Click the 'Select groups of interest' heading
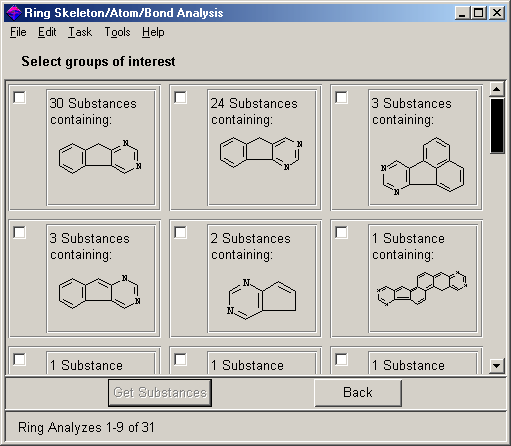 (98, 61)
